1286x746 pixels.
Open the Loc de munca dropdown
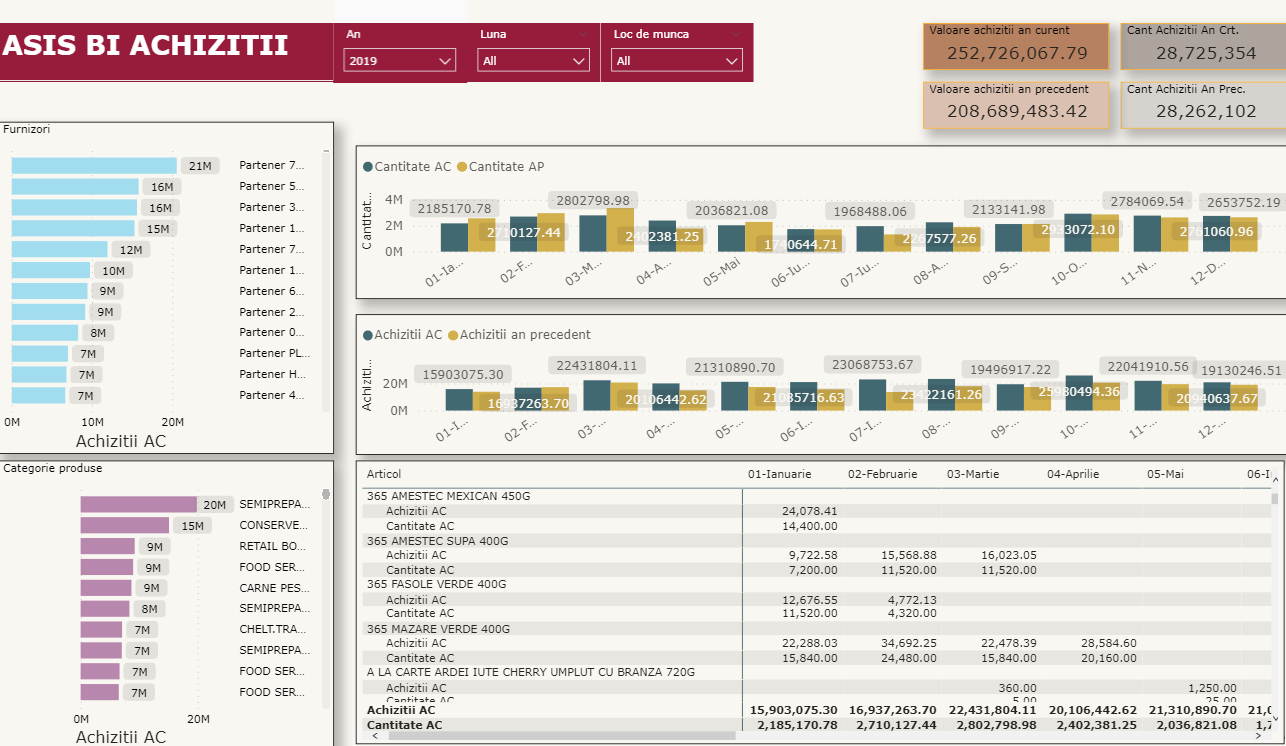[678, 61]
